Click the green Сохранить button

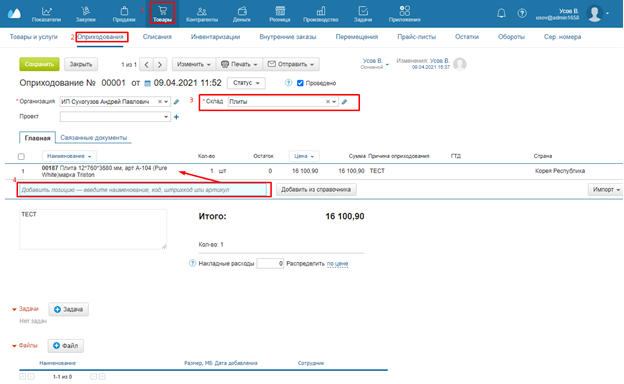[39, 64]
